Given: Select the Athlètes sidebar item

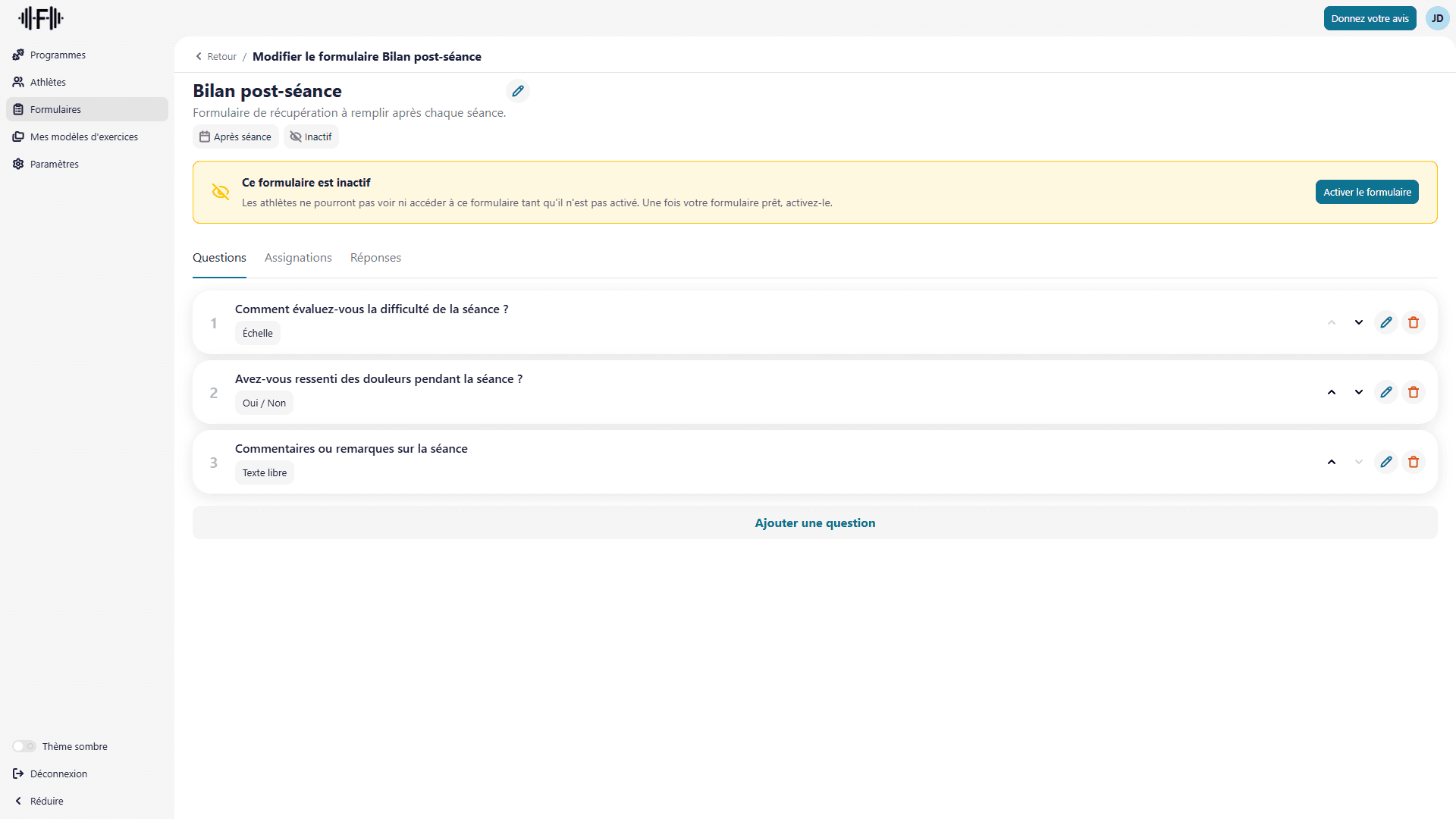Looking at the screenshot, I should [48, 82].
